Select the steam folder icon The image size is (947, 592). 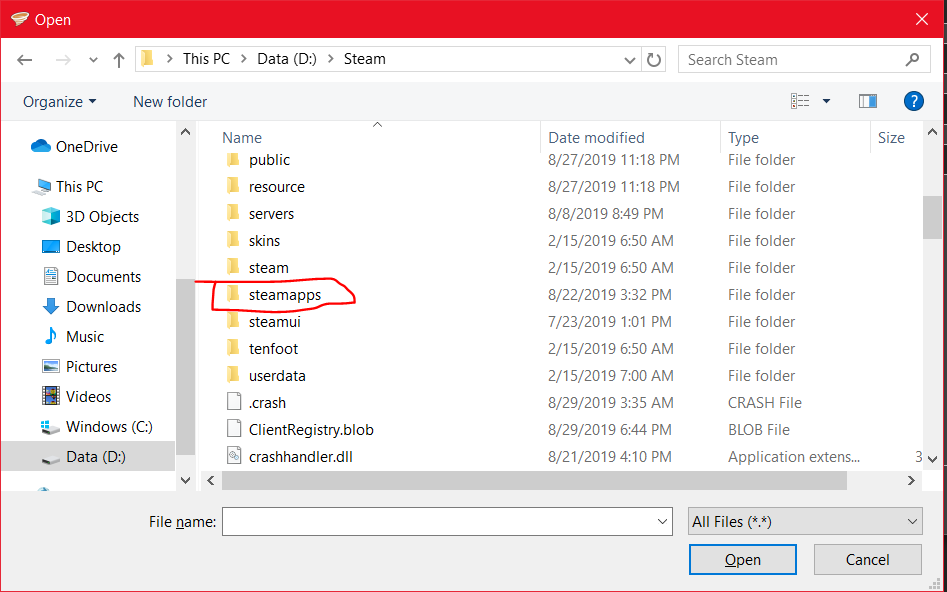[233, 267]
